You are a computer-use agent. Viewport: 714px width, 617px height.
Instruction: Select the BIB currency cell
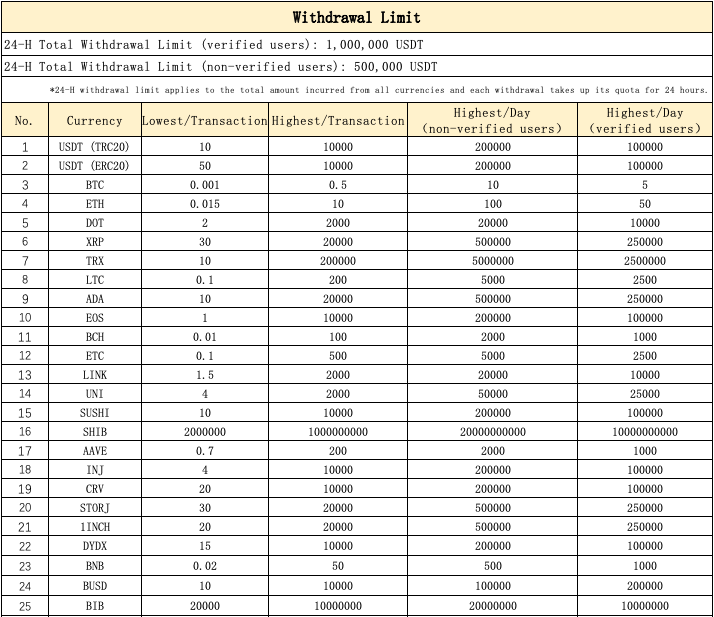tap(94, 604)
